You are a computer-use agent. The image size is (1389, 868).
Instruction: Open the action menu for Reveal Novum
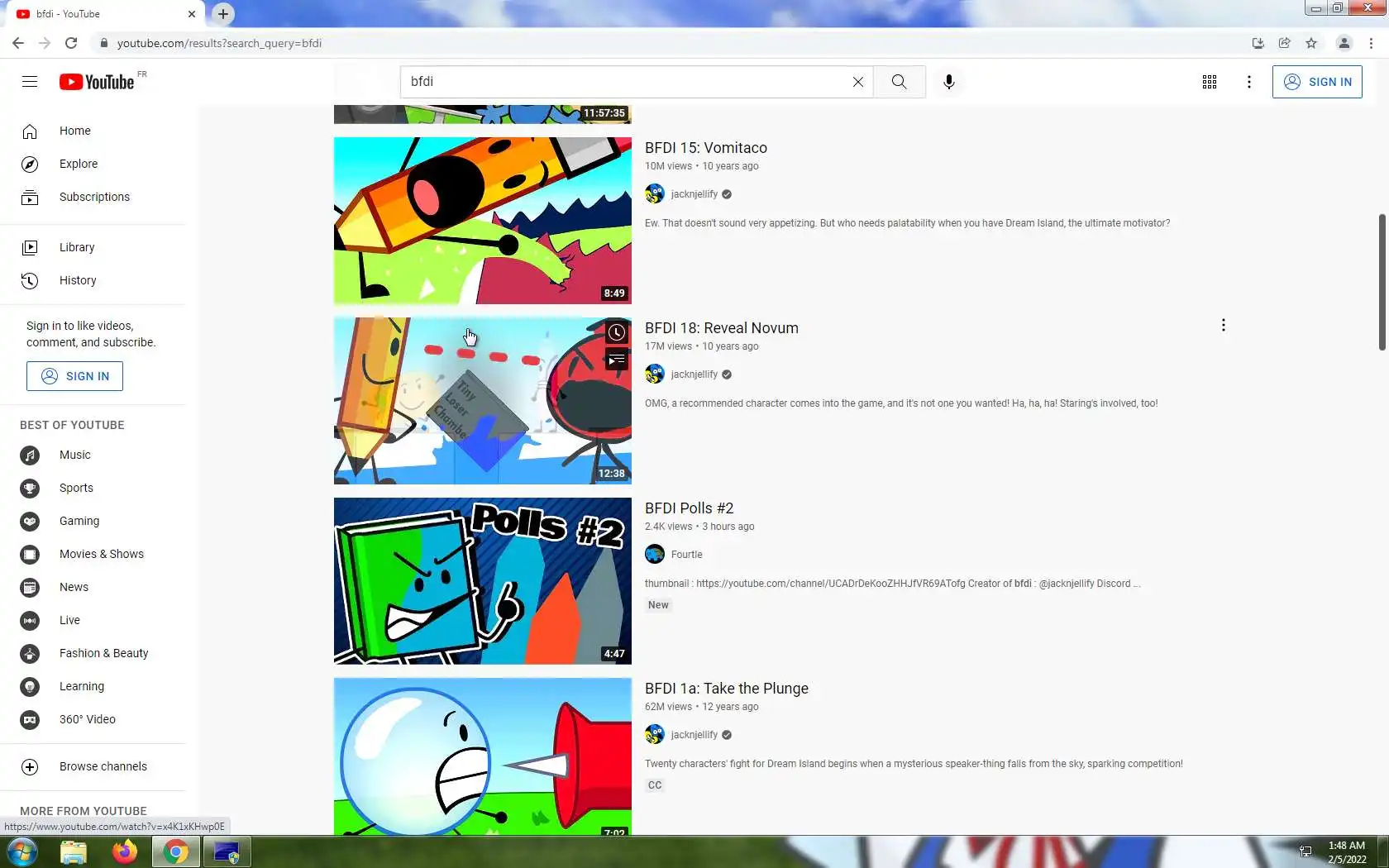click(1224, 326)
